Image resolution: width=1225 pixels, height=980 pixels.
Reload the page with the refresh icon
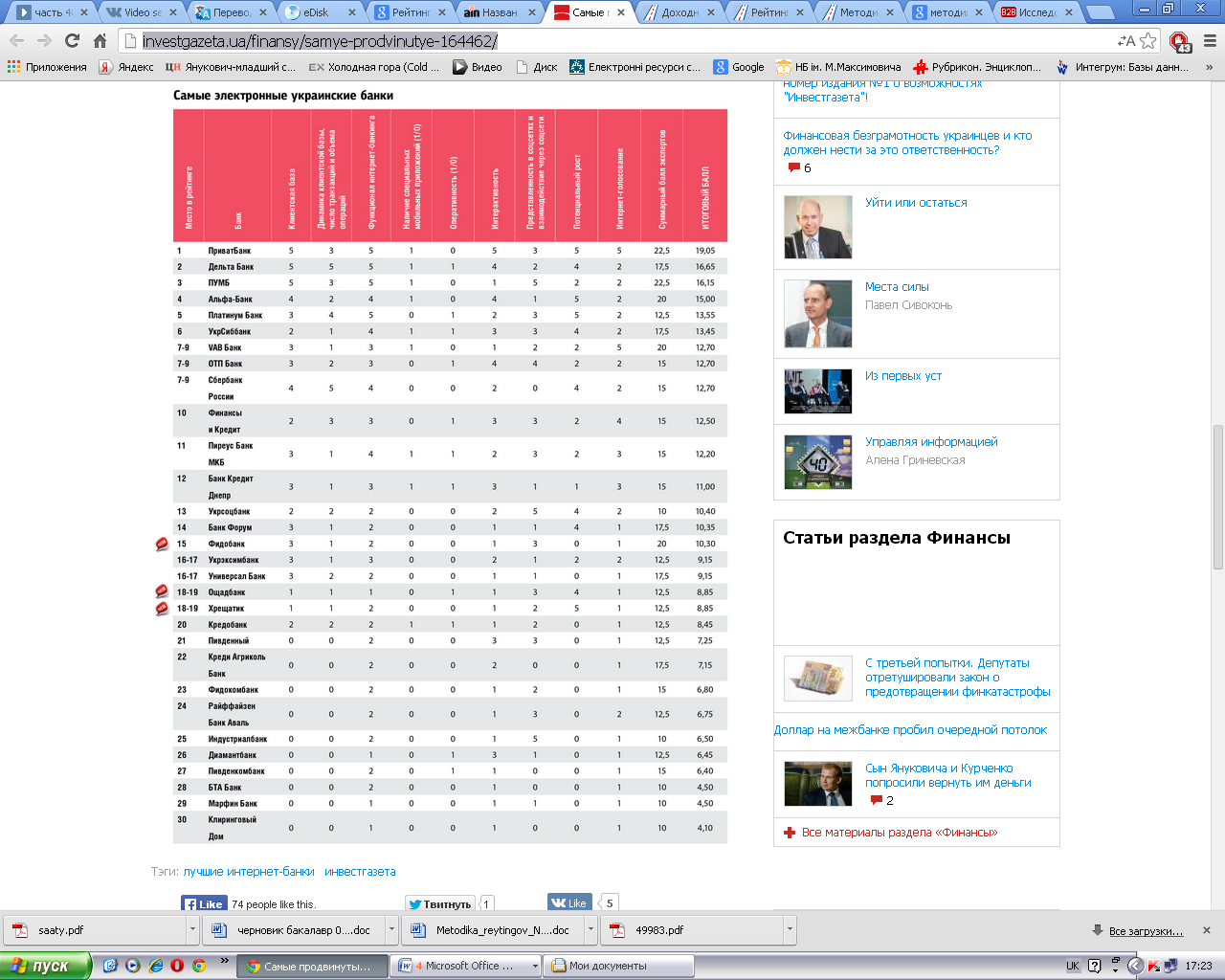click(x=72, y=40)
